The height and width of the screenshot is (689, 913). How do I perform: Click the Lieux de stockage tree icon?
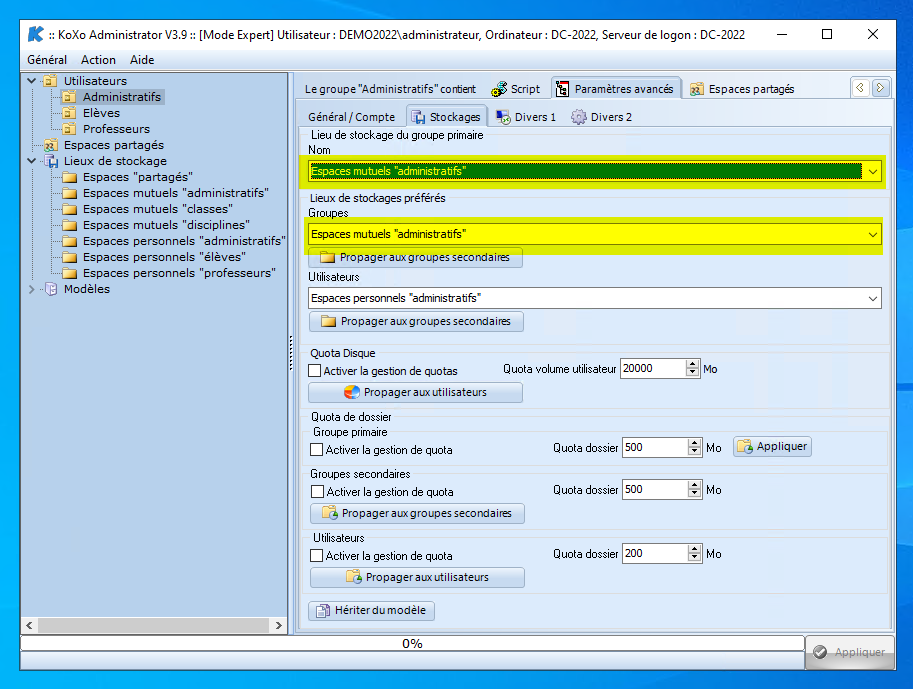[x=51, y=161]
